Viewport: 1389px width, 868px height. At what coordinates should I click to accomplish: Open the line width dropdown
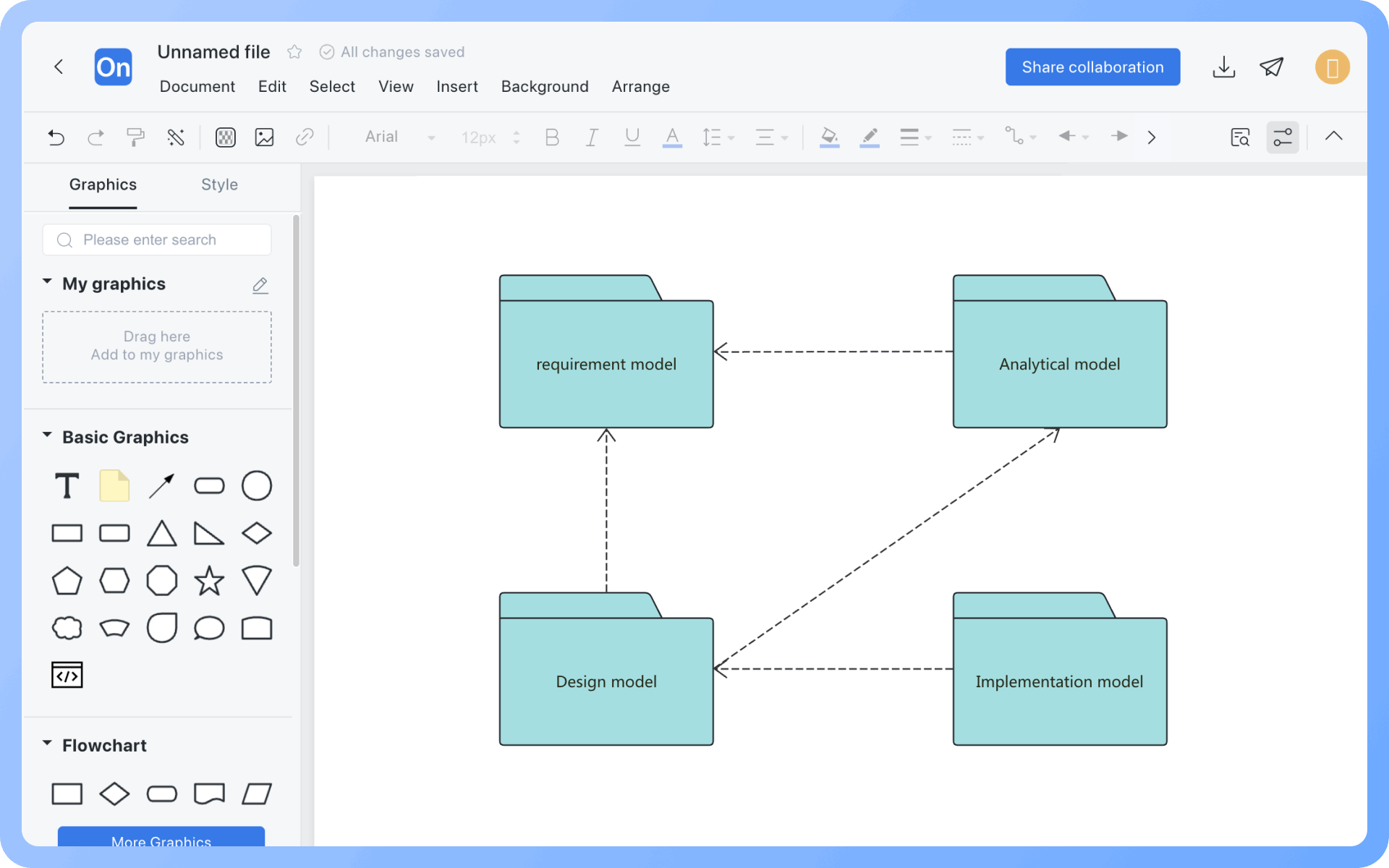point(915,137)
